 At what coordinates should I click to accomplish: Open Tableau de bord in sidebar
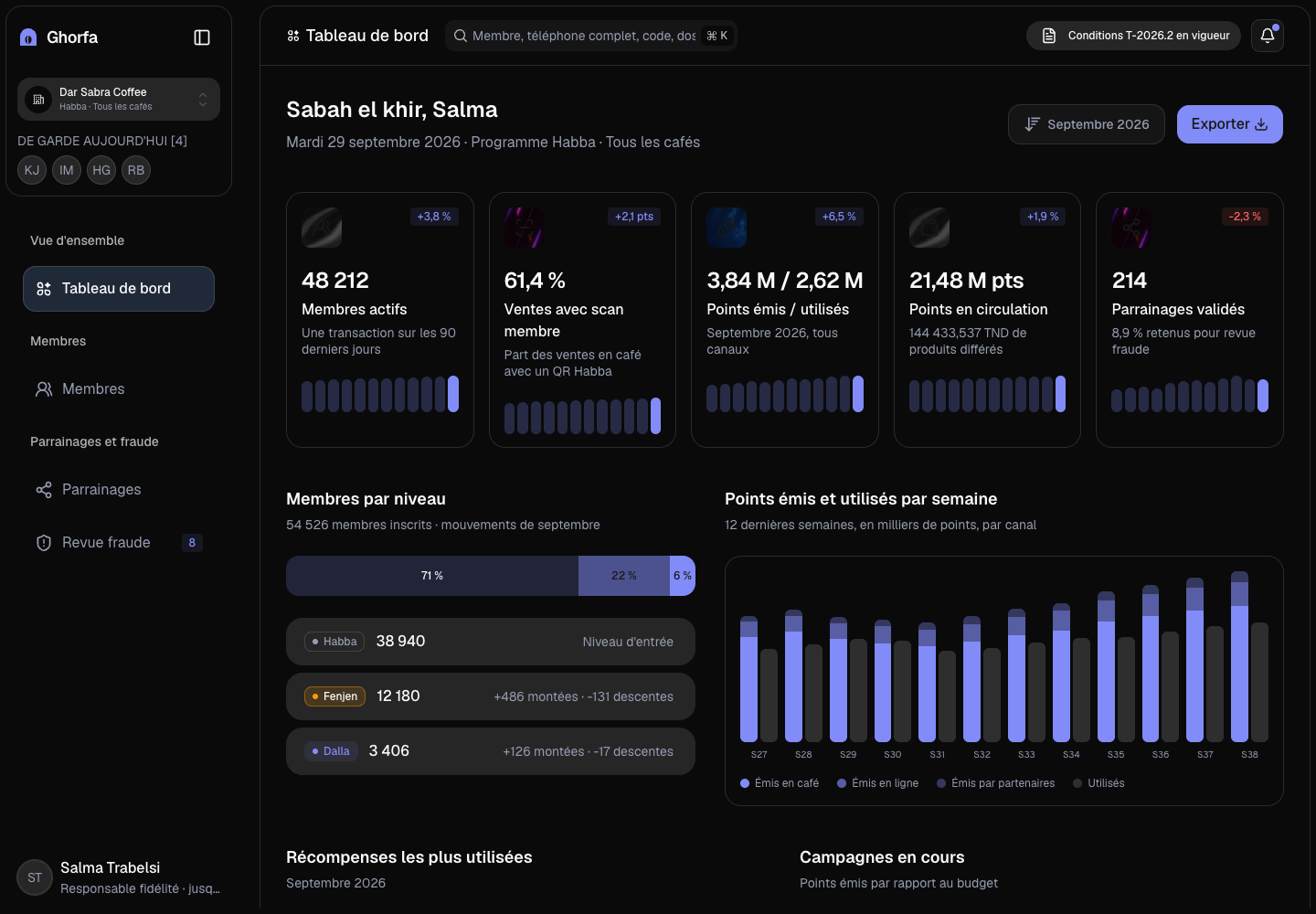(x=119, y=289)
